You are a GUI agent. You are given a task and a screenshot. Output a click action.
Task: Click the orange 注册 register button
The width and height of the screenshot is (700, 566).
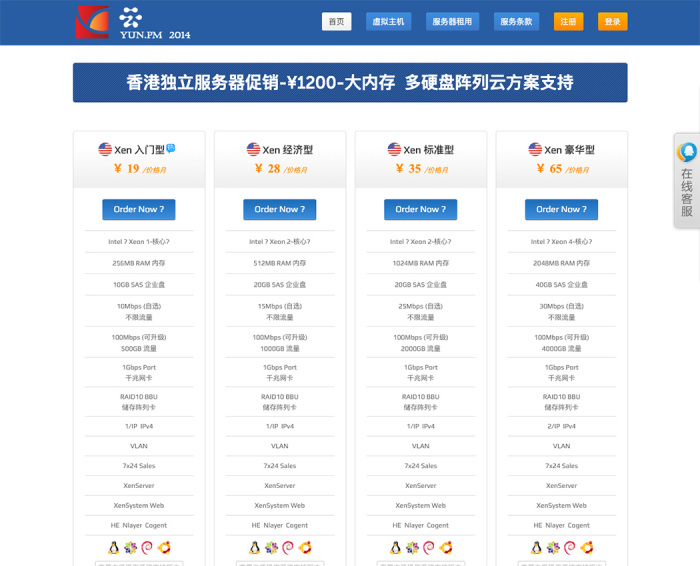(568, 21)
